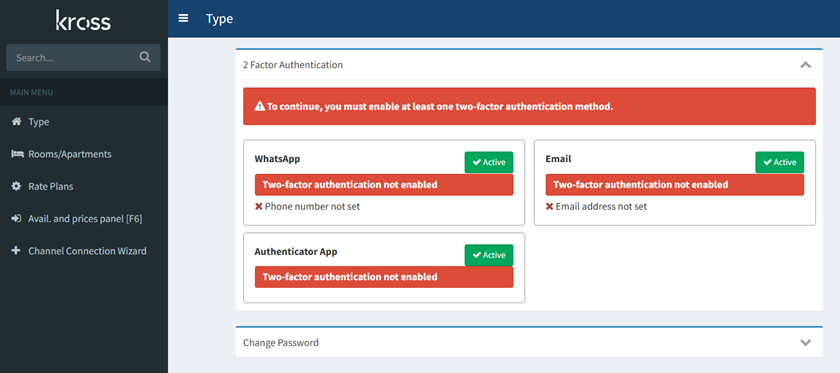Click the red alert about enabling two-factor method
Image resolution: width=840 pixels, height=373 pixels.
tap(529, 107)
